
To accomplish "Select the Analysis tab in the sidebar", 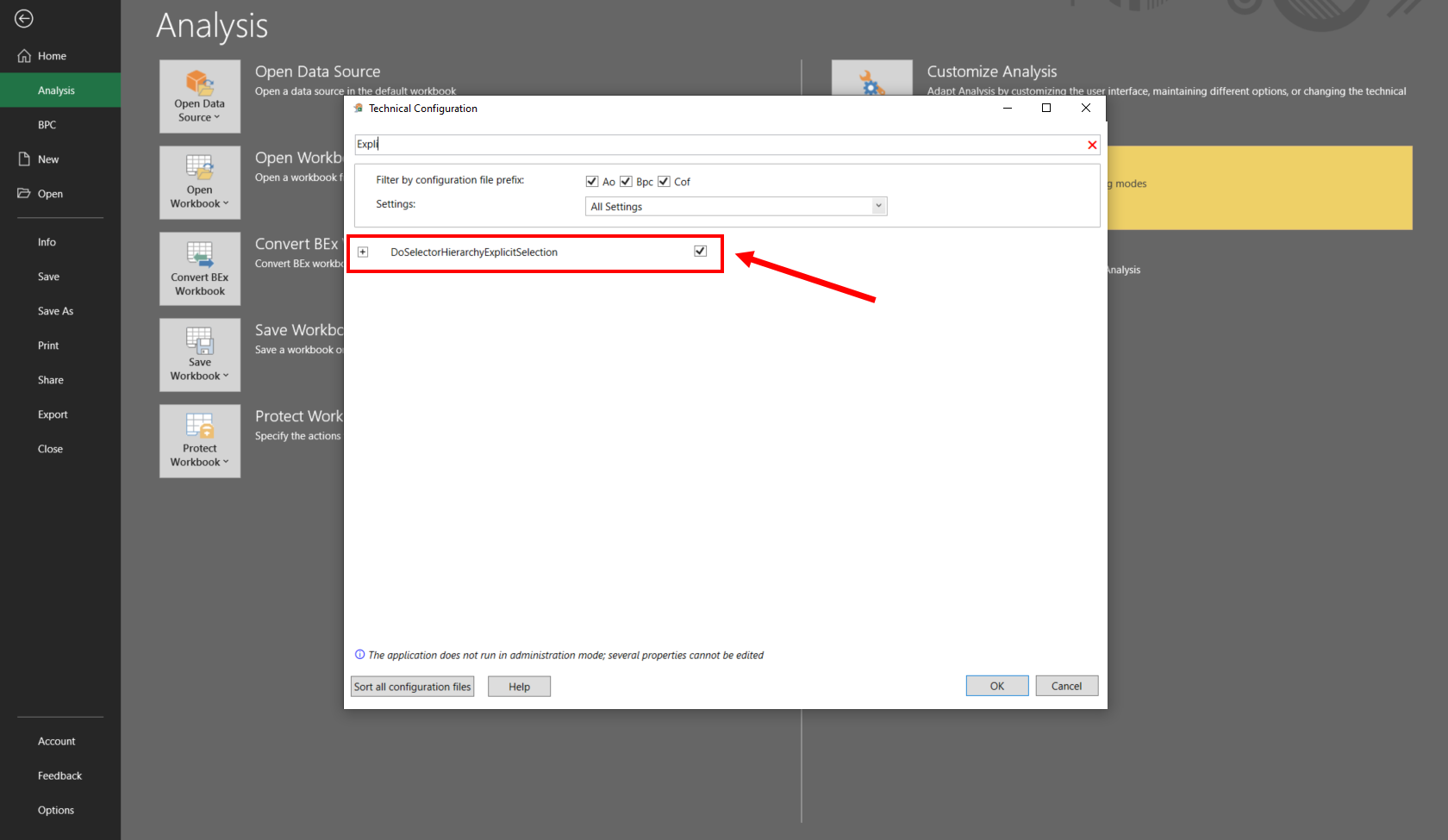I will click(x=60, y=90).
